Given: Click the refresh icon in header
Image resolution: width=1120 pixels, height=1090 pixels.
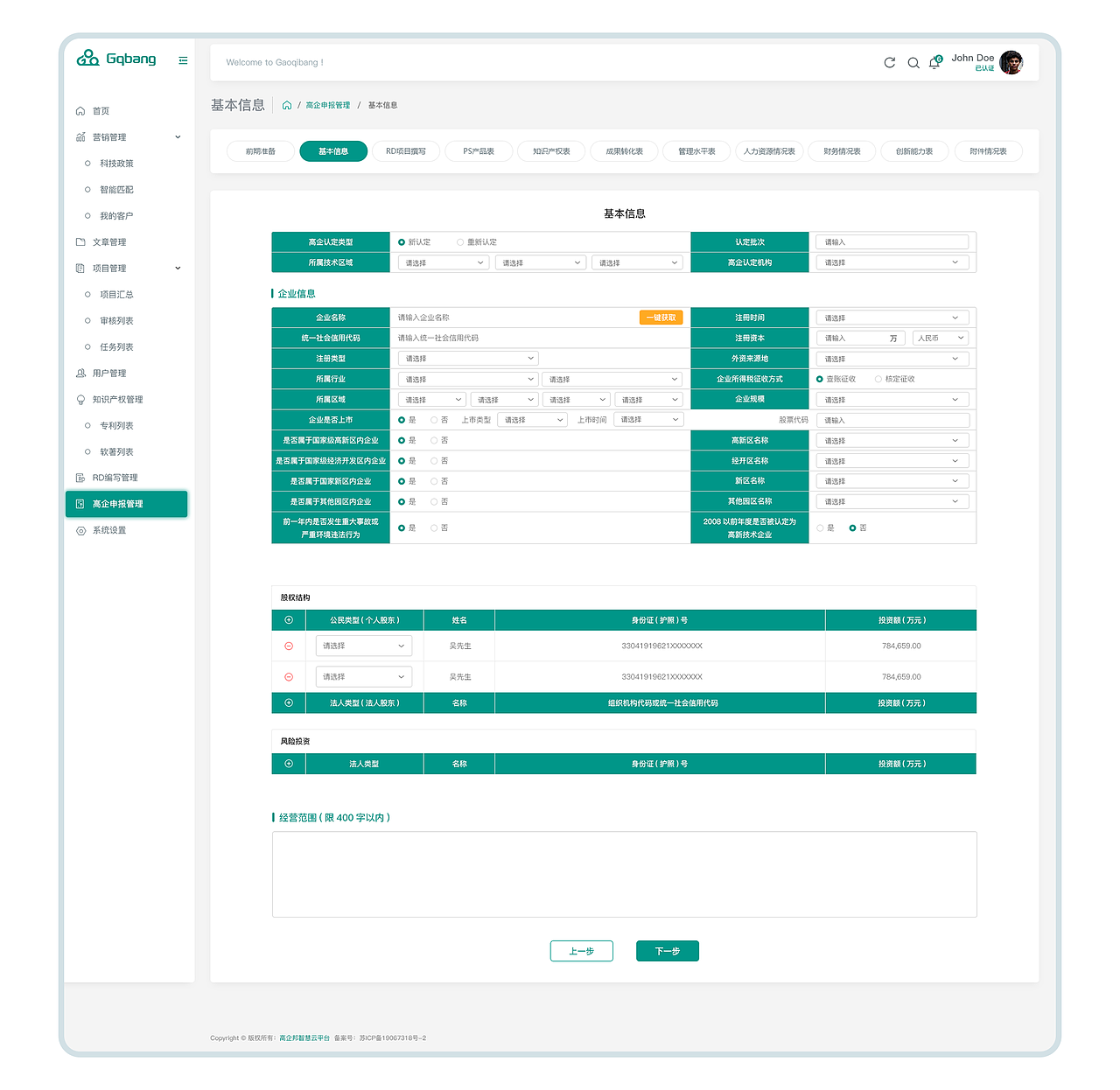Looking at the screenshot, I should (x=890, y=63).
